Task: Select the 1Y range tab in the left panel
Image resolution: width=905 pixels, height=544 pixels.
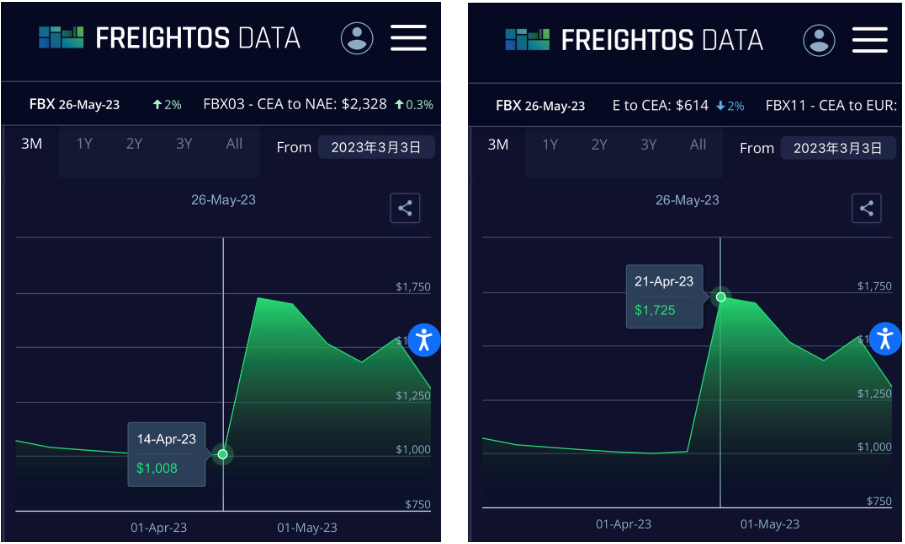Action: (84, 144)
